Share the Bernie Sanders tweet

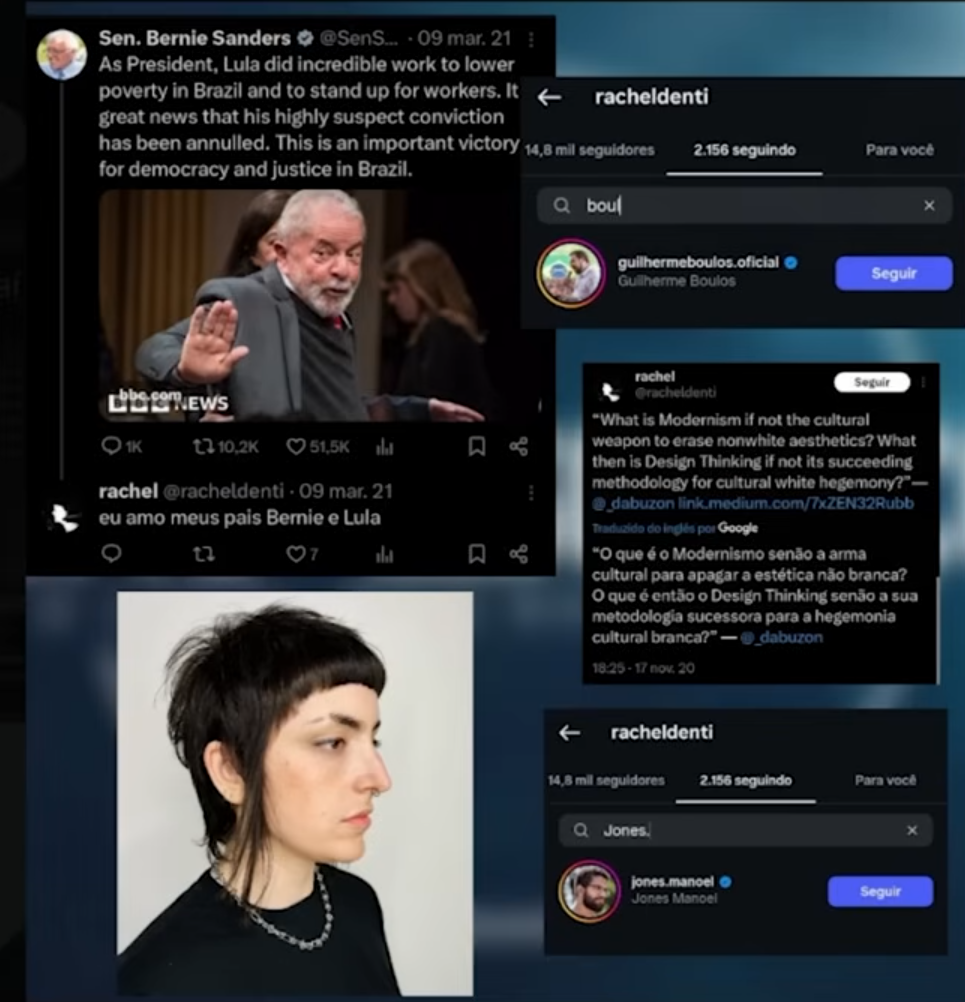518,446
